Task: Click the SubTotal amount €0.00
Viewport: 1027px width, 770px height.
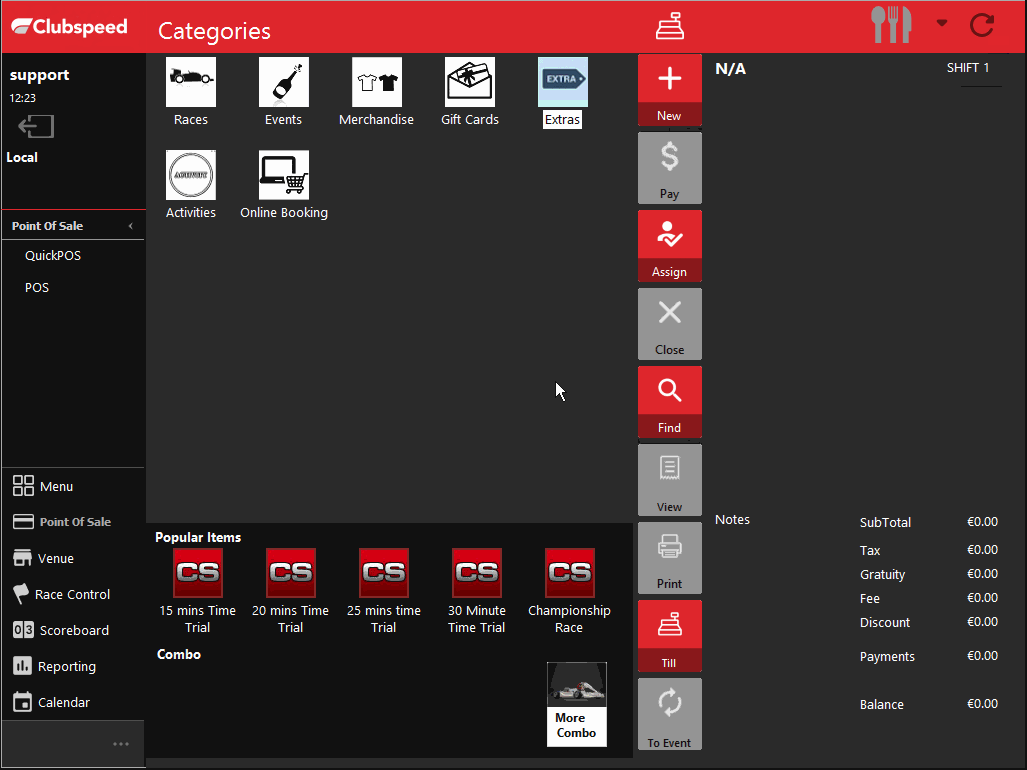Action: [982, 522]
